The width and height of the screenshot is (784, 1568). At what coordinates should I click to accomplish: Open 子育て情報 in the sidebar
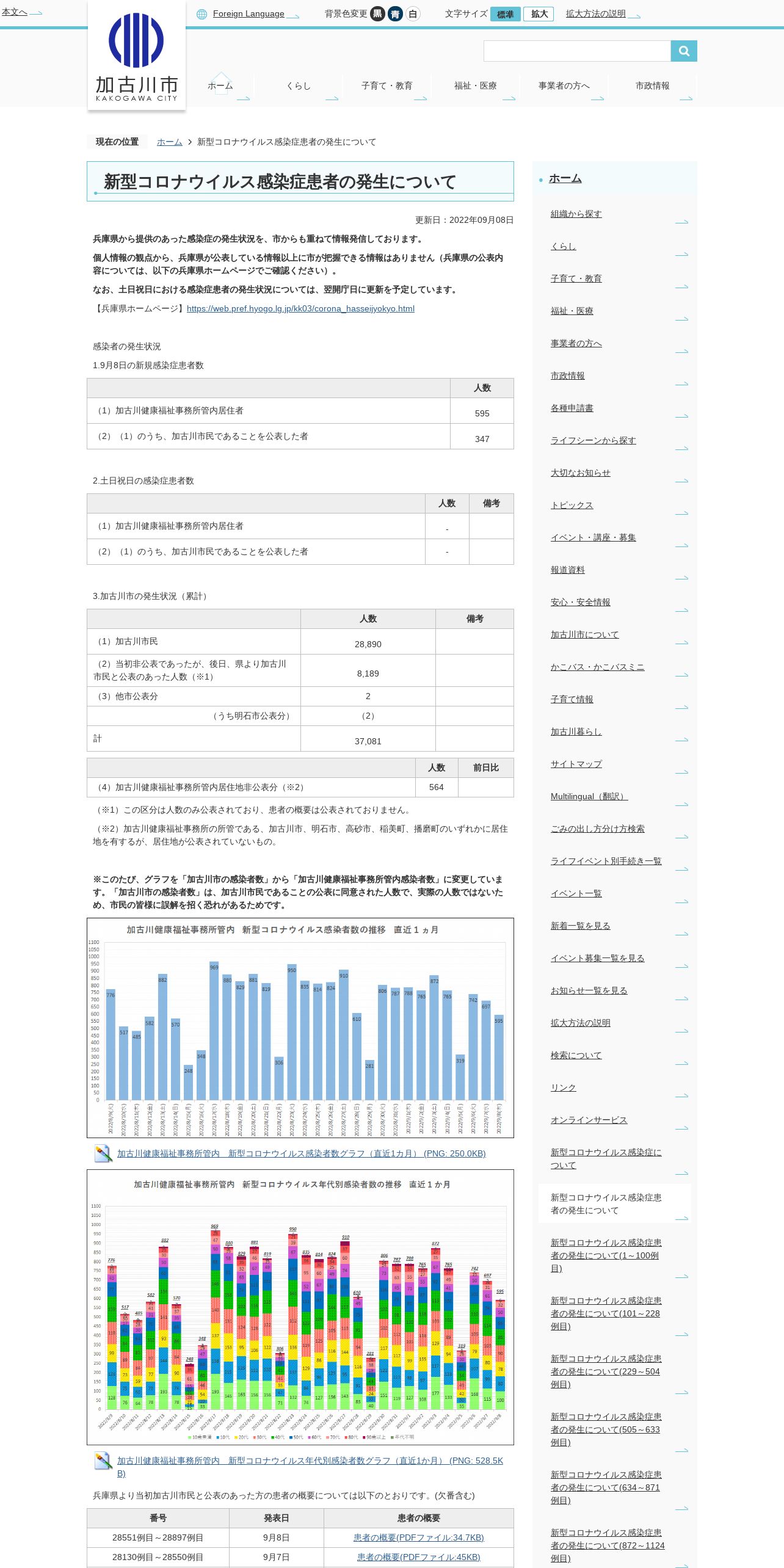click(572, 699)
